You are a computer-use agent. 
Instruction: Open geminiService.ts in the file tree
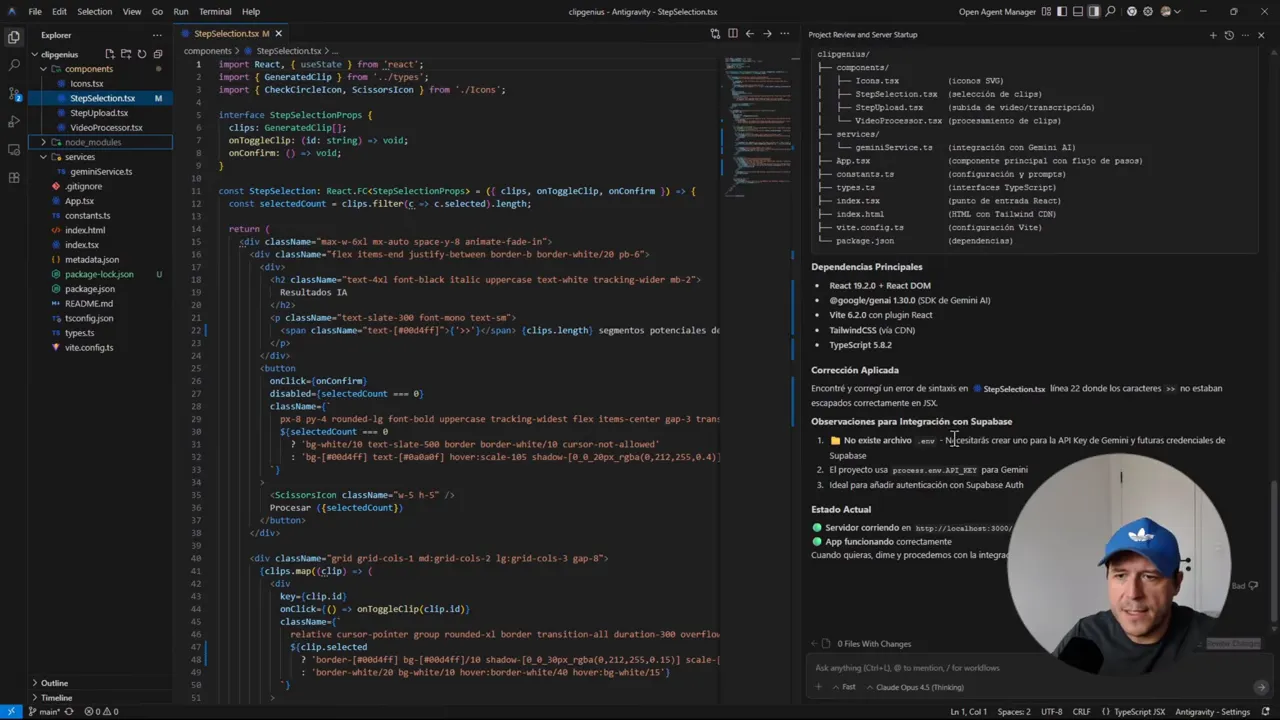tap(101, 172)
